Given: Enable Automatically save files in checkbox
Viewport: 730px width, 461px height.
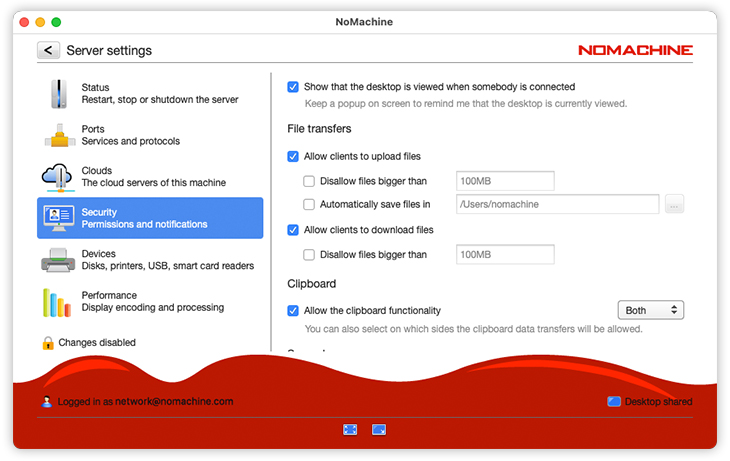Looking at the screenshot, I should [x=309, y=205].
